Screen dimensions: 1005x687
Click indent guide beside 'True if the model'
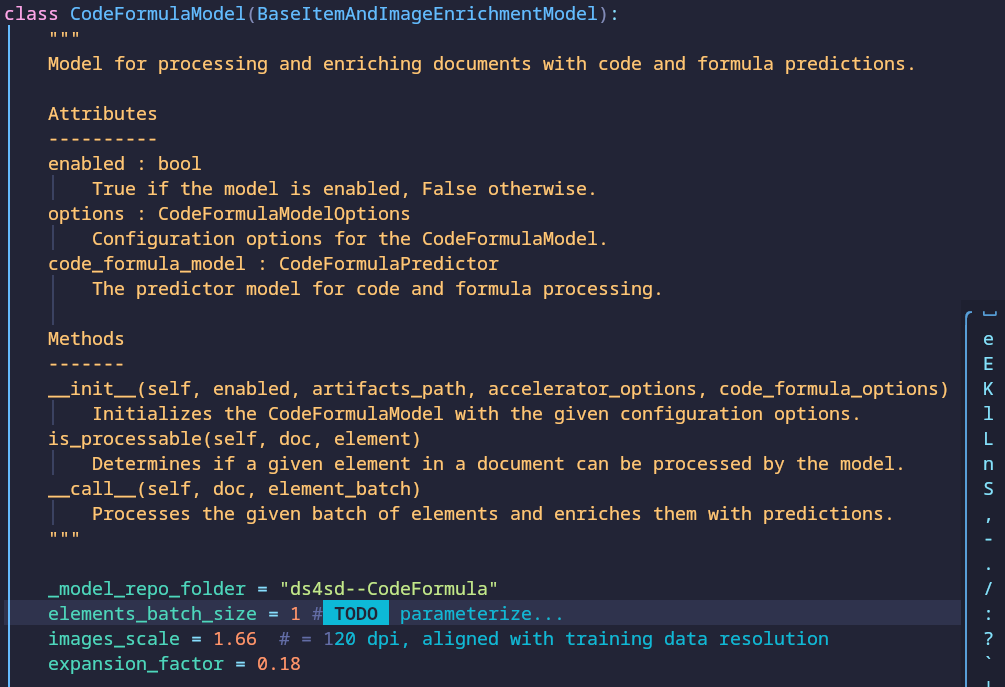pyautogui.click(x=53, y=188)
